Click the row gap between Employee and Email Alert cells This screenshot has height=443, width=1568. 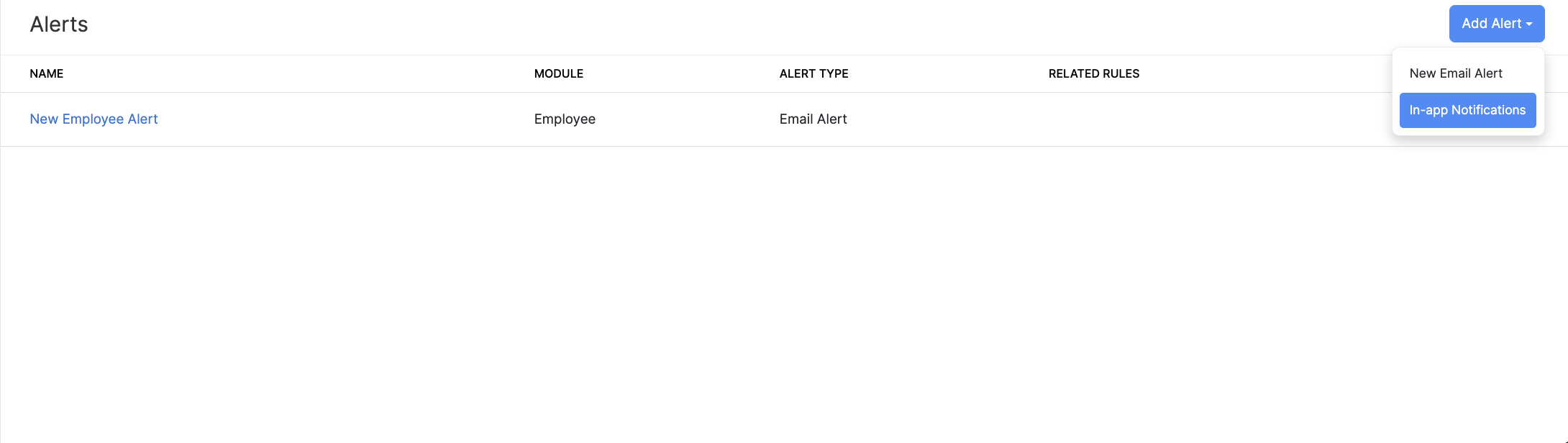(x=687, y=119)
